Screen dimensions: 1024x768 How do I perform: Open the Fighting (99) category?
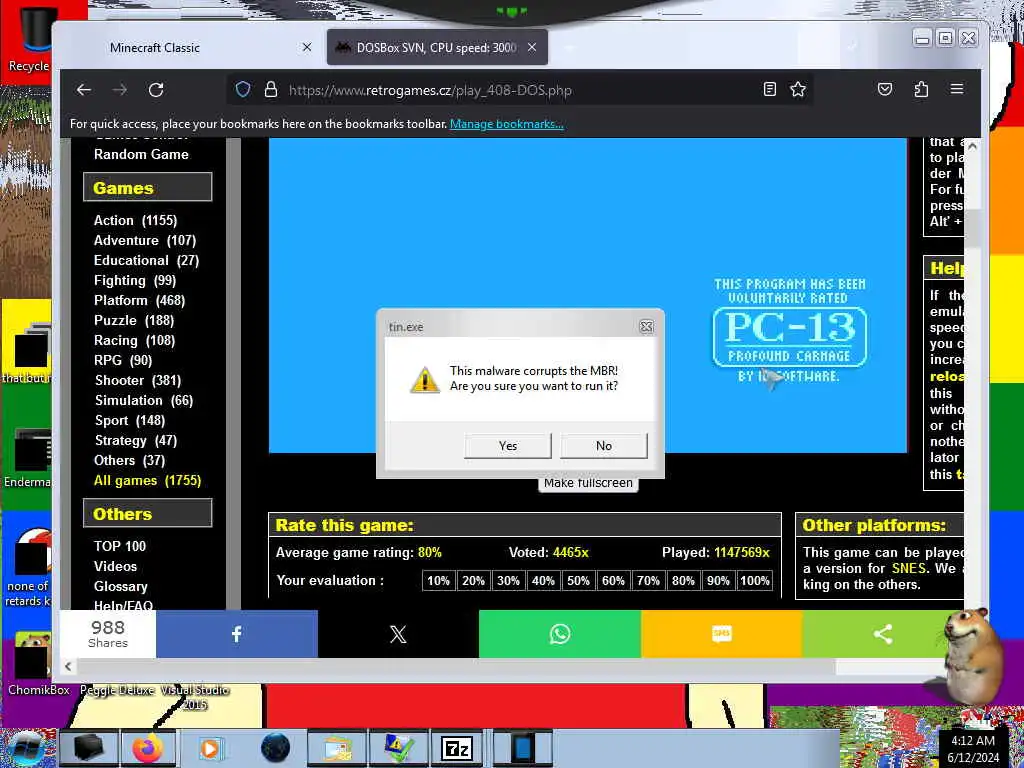click(x=135, y=280)
